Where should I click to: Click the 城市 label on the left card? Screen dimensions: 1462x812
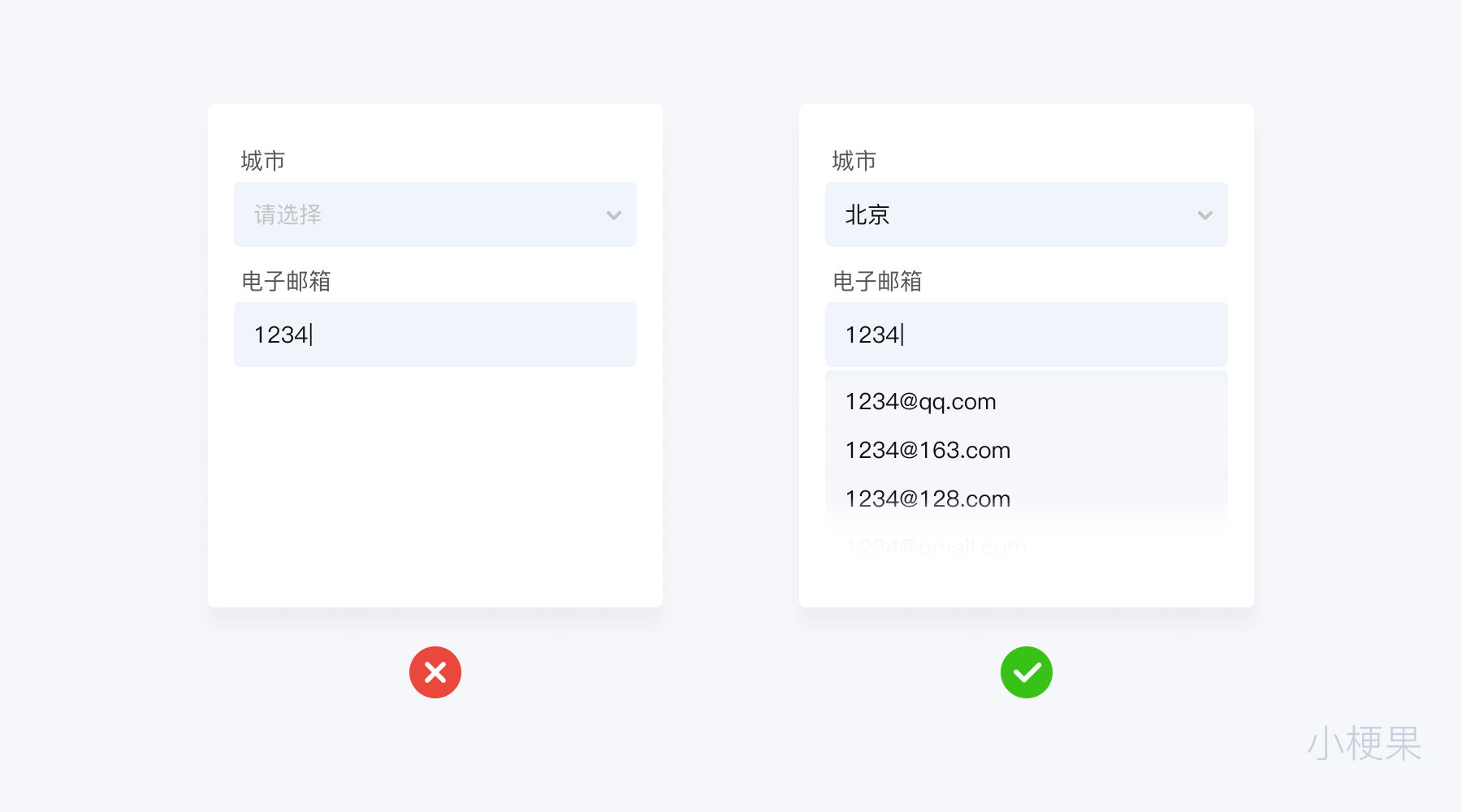(x=261, y=160)
